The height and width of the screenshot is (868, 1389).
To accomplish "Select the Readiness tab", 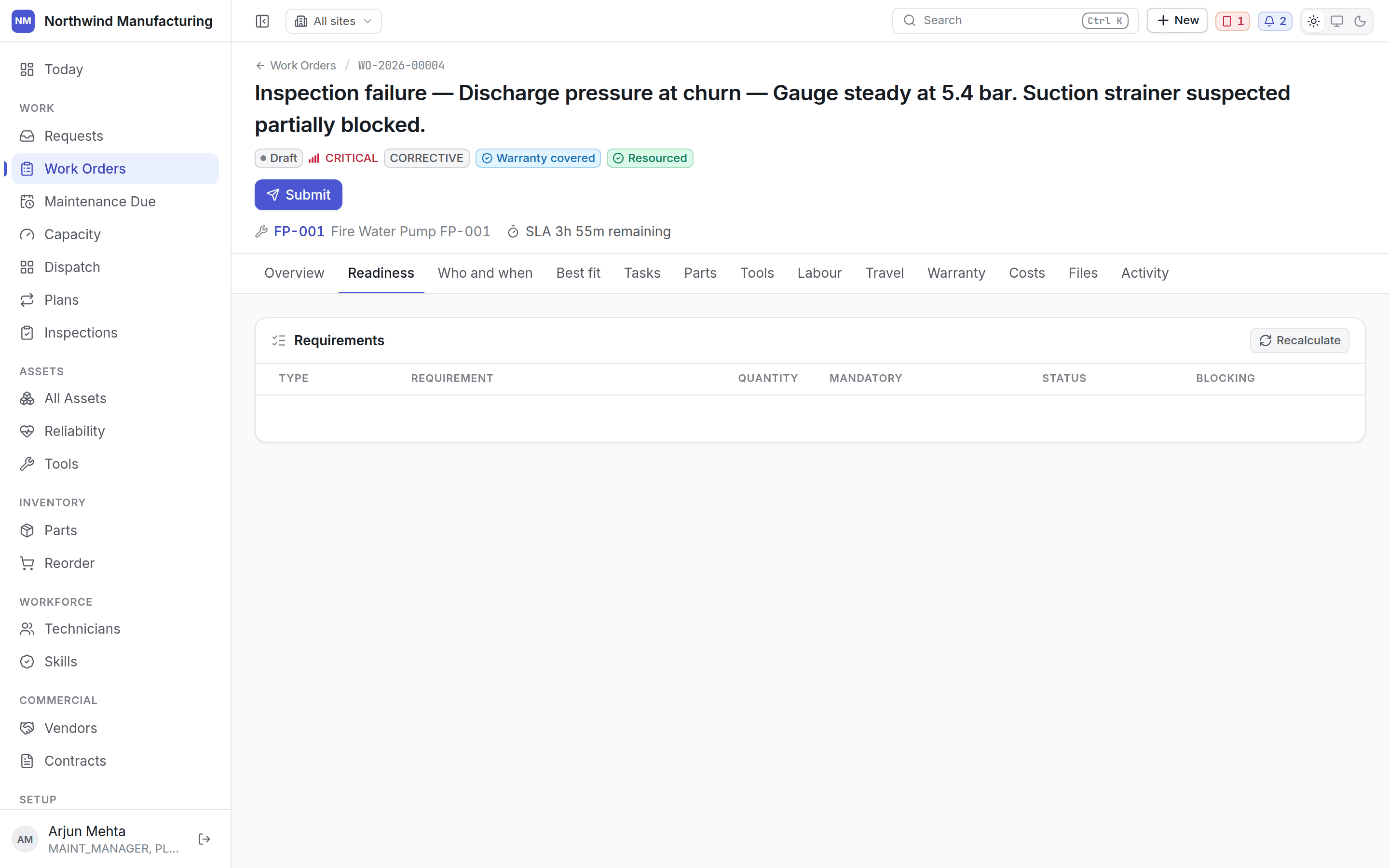I will pos(381,273).
